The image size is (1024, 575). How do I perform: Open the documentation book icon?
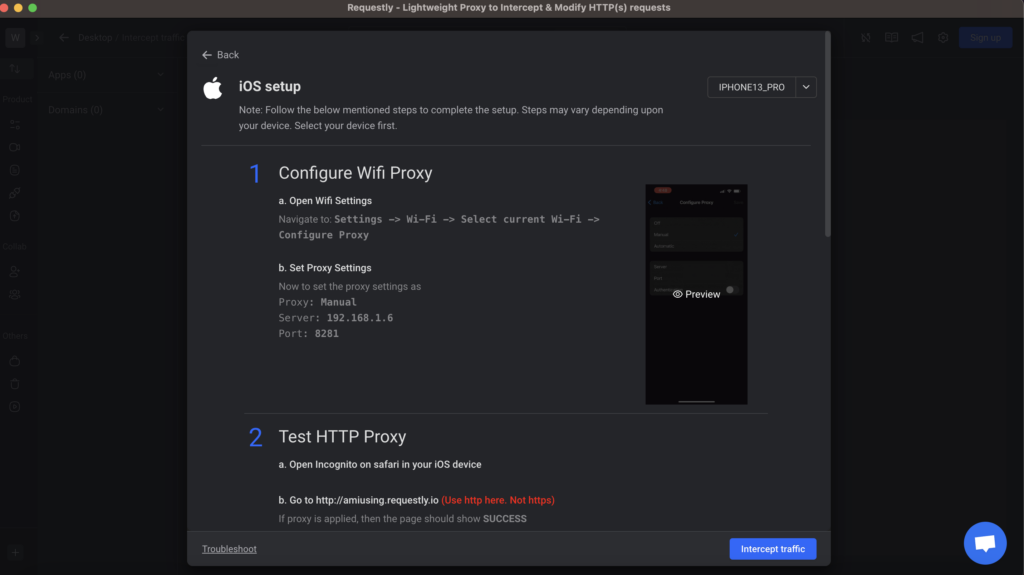(x=891, y=38)
